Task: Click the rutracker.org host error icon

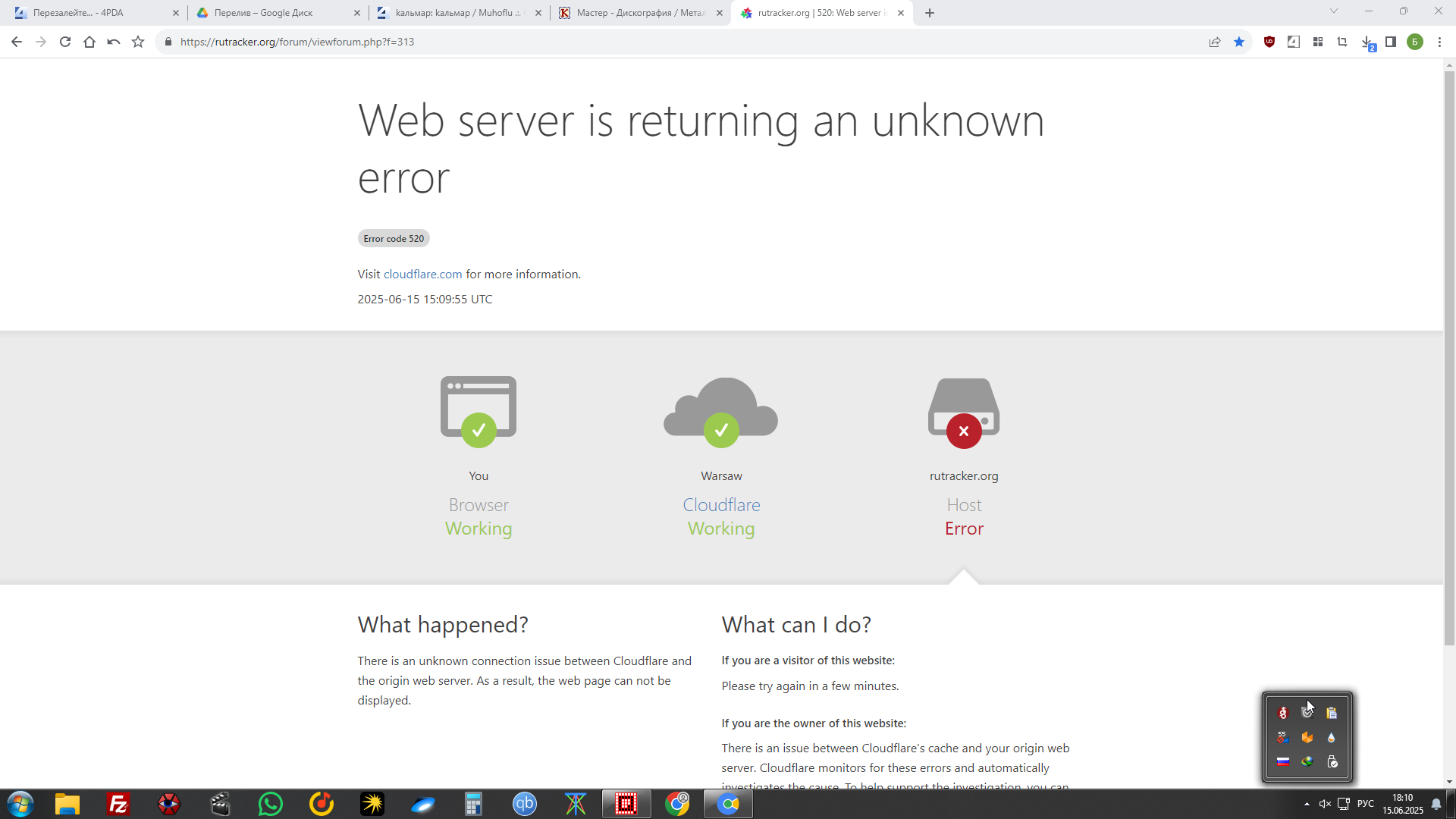Action: click(x=964, y=413)
